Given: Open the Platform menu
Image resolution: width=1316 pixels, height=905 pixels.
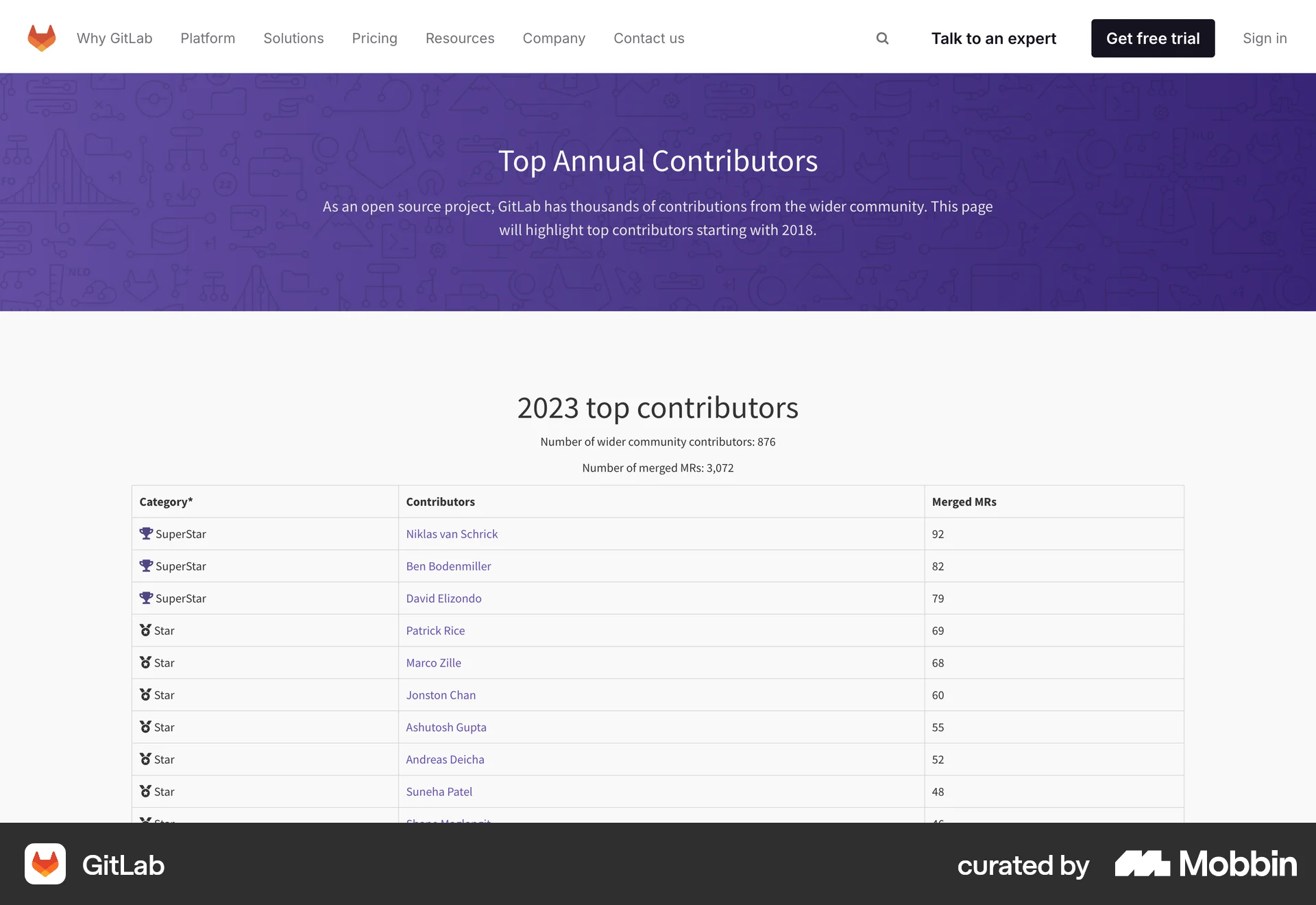Looking at the screenshot, I should (x=207, y=38).
